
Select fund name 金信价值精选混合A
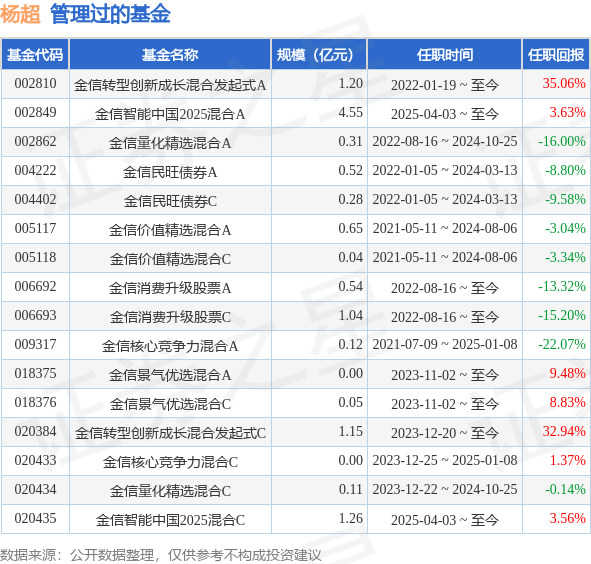[x=170, y=230]
